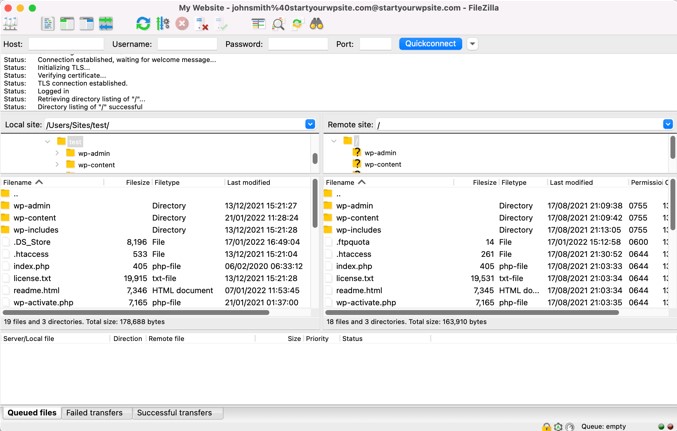The width and height of the screenshot is (677, 431).
Task: Open the Local site path dropdown
Action: [310, 125]
